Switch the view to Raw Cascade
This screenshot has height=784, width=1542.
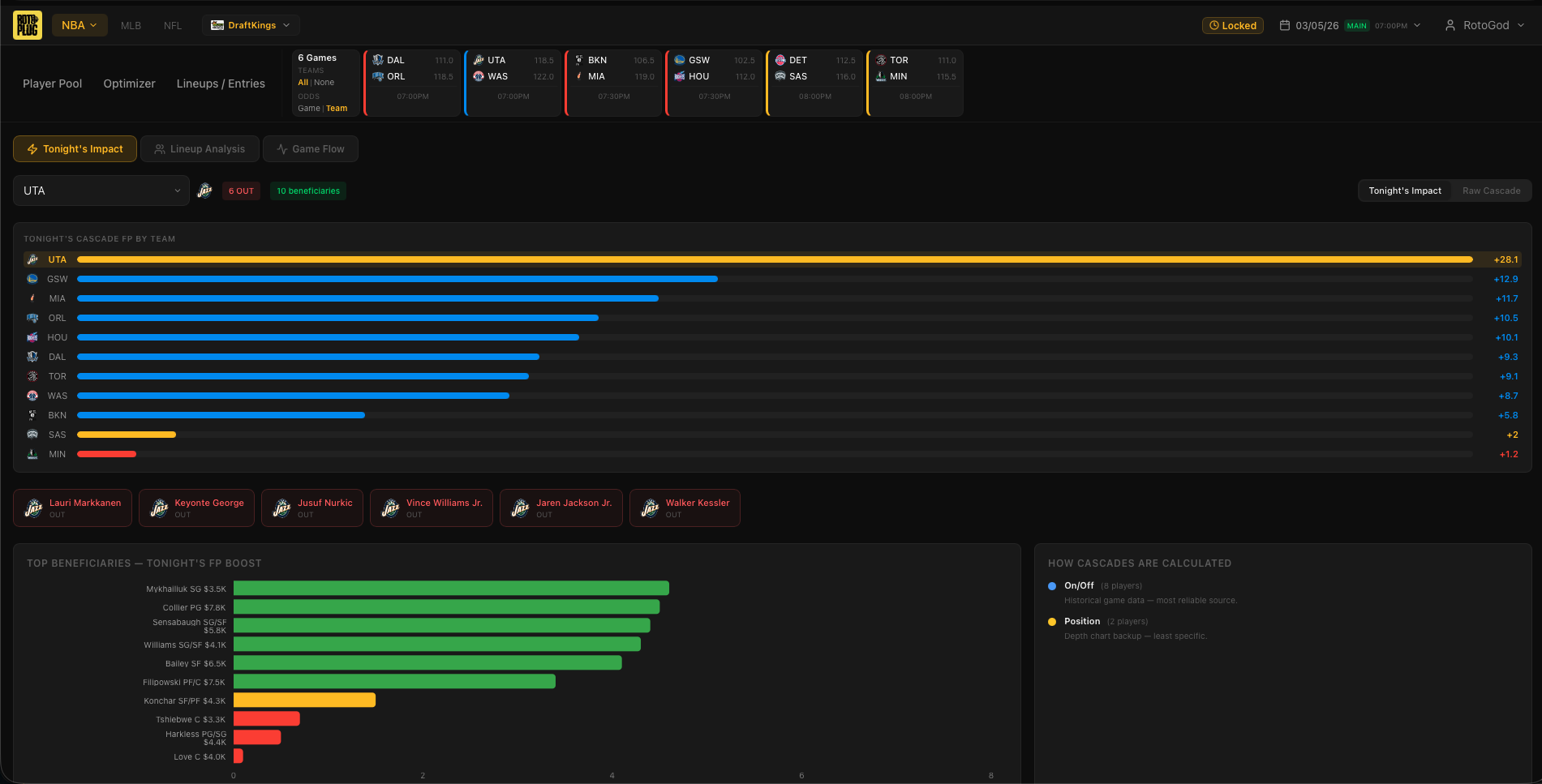coord(1491,190)
